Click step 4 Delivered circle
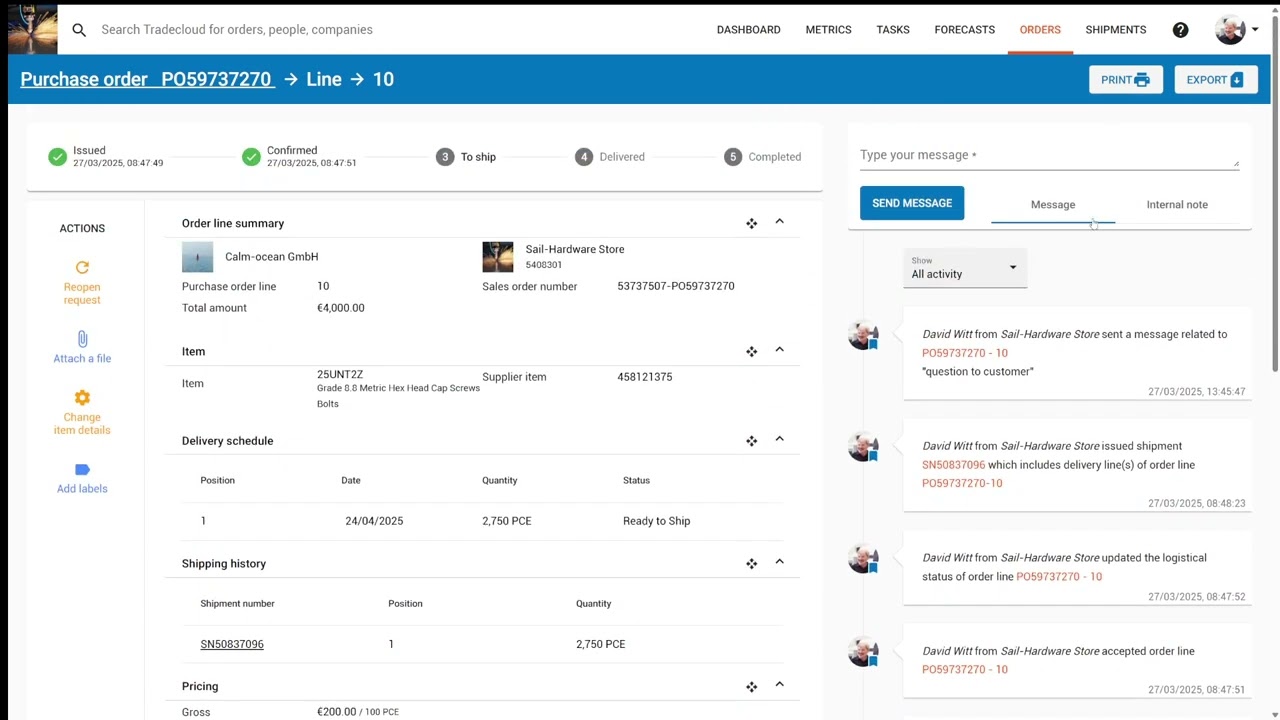1280x720 pixels. (x=584, y=157)
